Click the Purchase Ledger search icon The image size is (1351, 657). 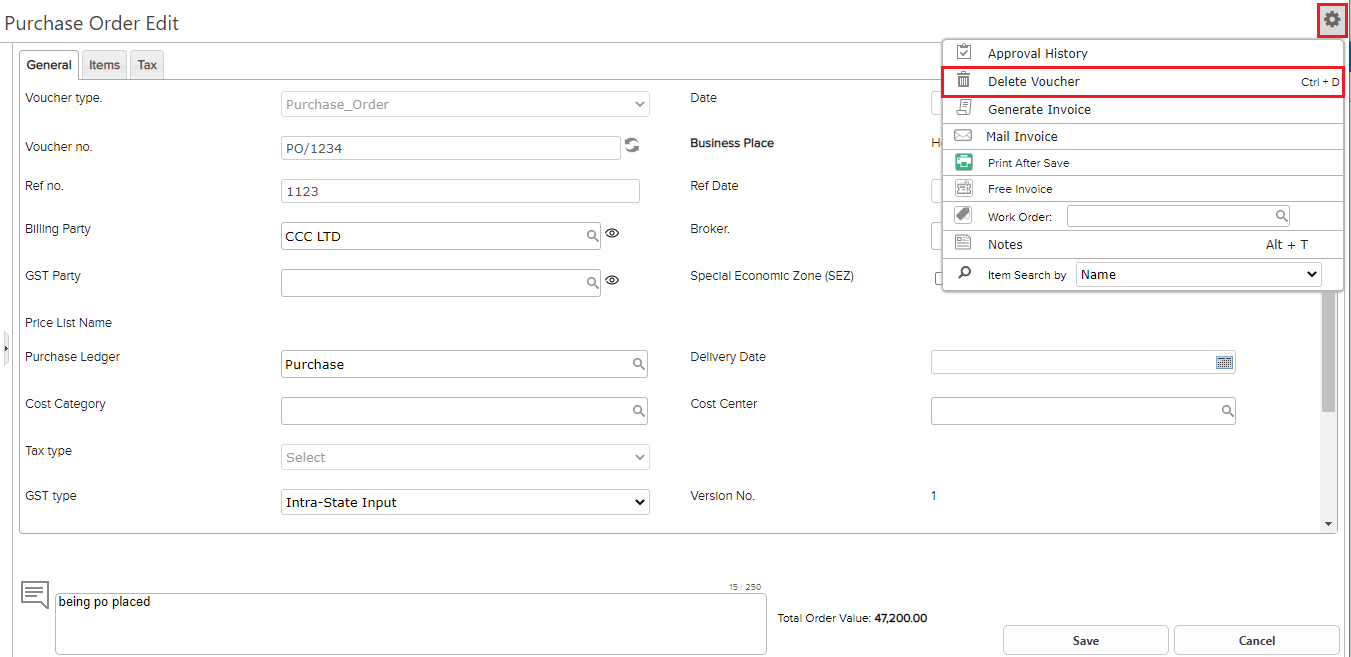click(638, 364)
